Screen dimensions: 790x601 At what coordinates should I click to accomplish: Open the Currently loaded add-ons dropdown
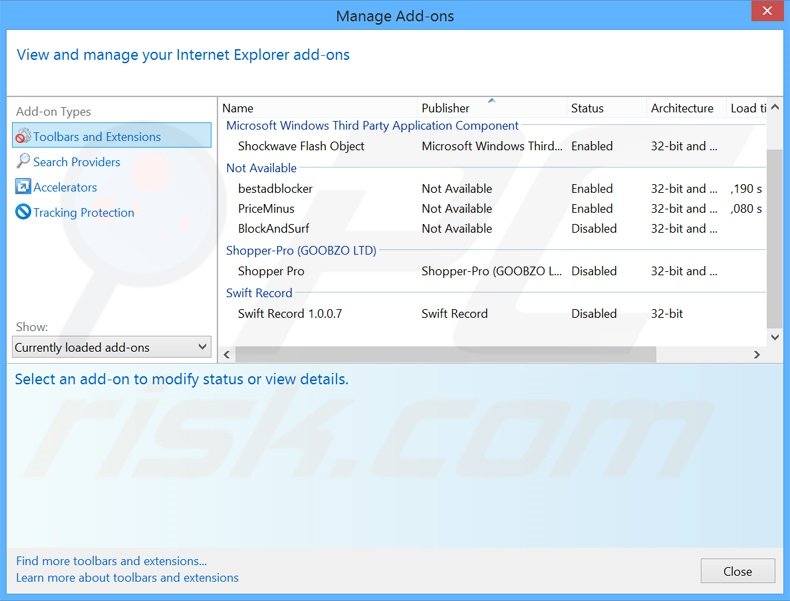click(x=111, y=347)
